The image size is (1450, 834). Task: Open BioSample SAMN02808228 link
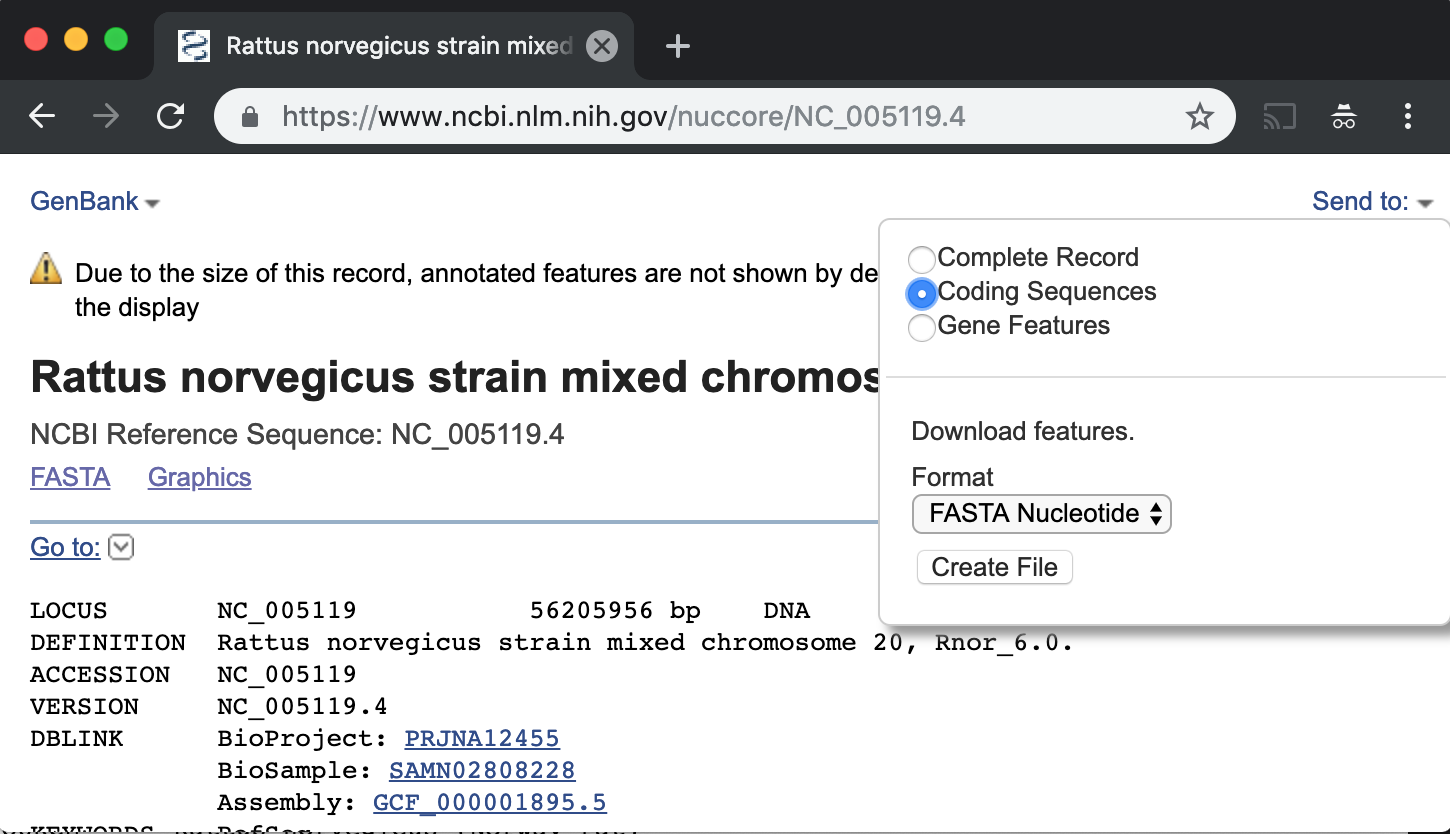pos(482,770)
